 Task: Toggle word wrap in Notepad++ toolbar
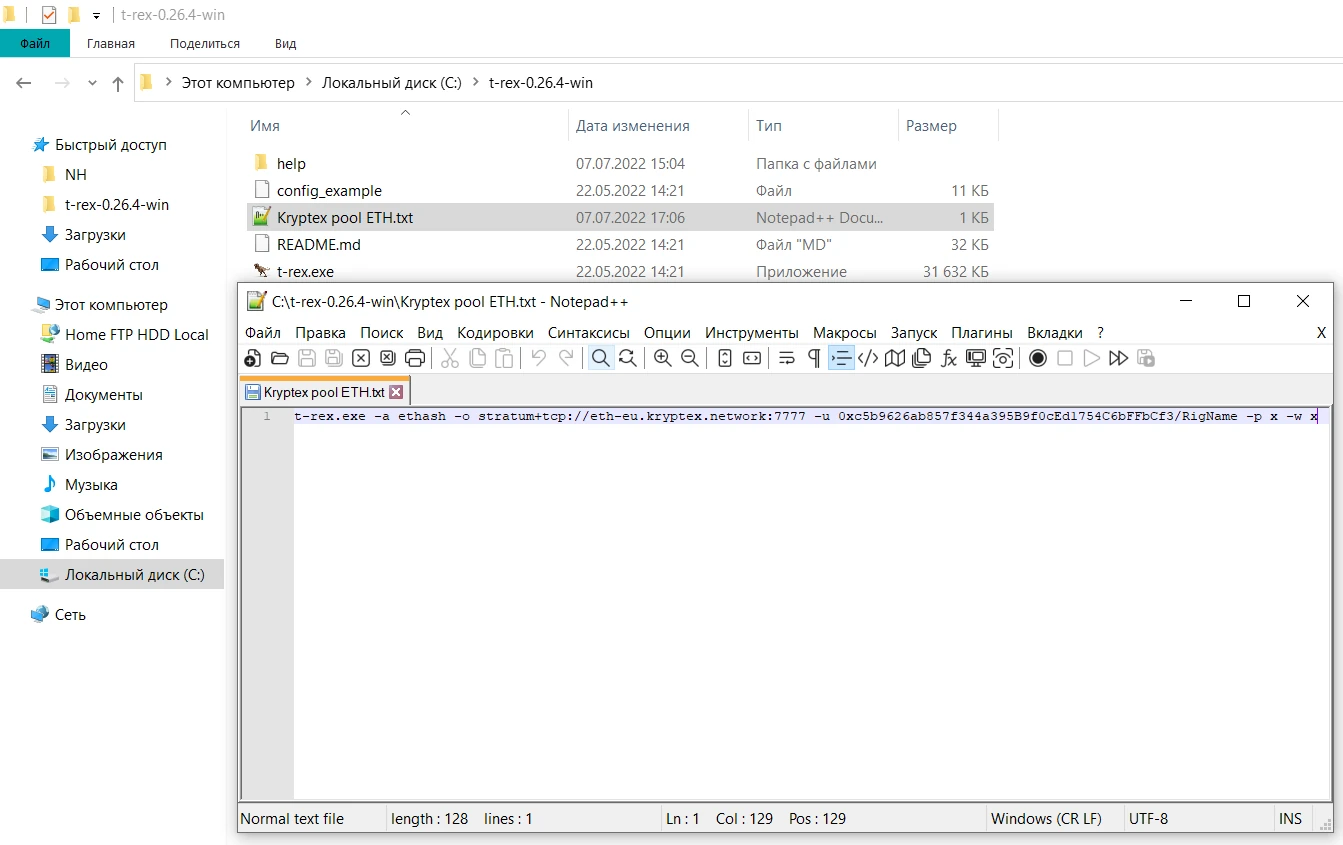click(787, 358)
